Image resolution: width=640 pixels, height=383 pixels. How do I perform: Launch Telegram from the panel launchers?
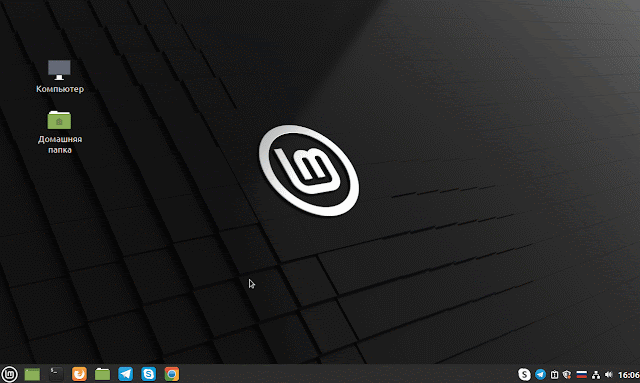point(125,374)
